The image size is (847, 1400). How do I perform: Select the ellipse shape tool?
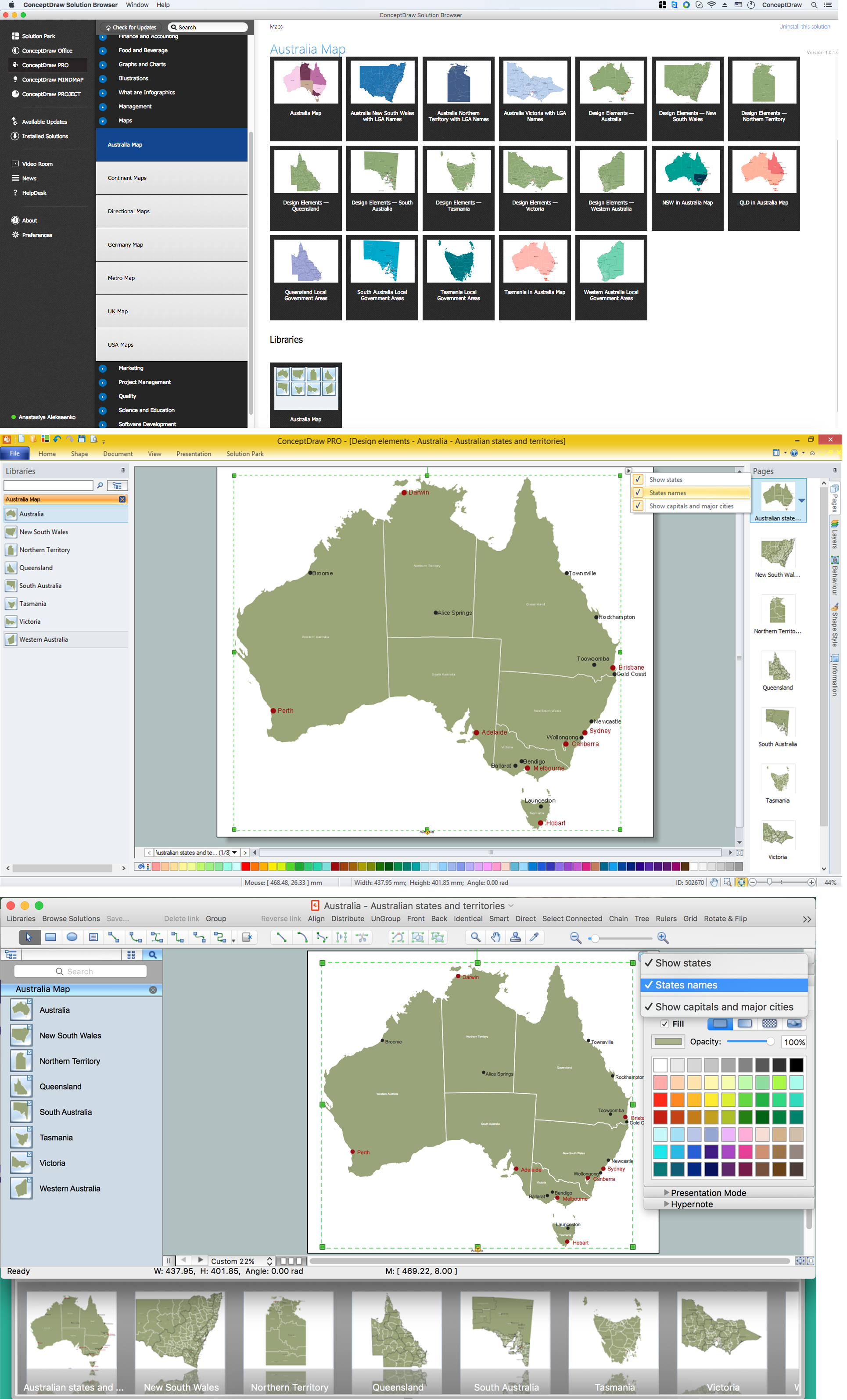(x=72, y=937)
